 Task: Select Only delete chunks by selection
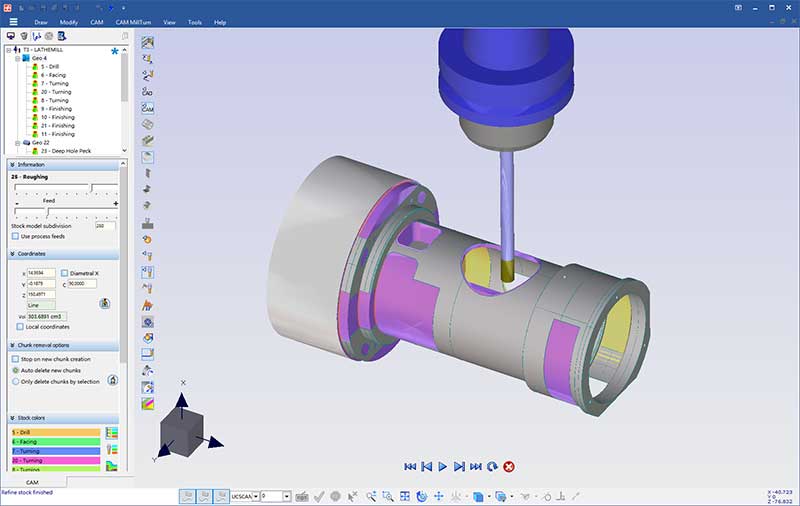(15, 381)
